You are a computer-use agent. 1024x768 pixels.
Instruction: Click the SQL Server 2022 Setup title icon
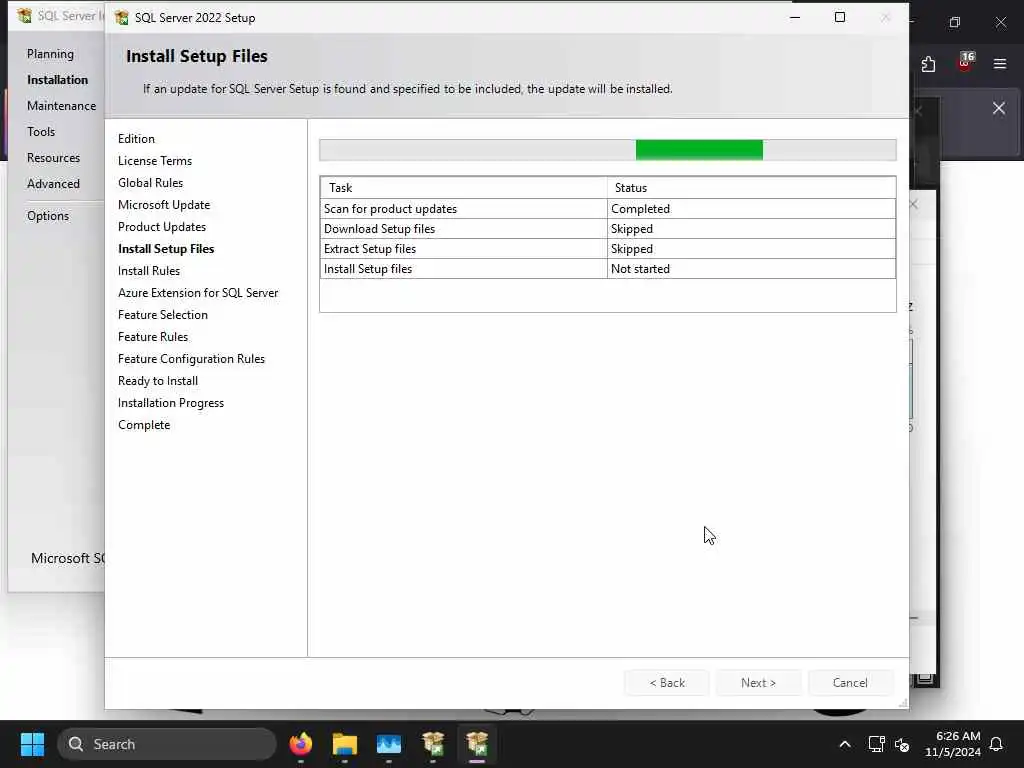[x=121, y=18]
